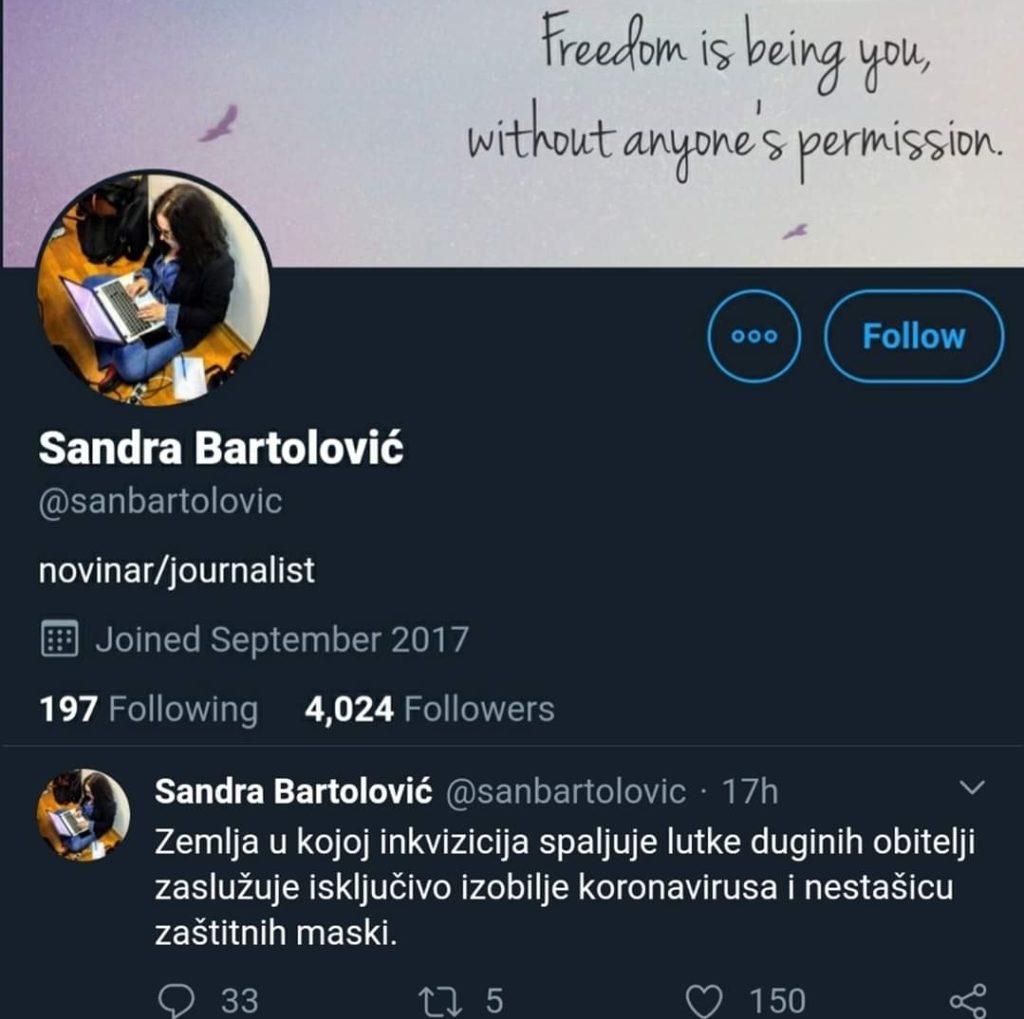Image resolution: width=1024 pixels, height=1019 pixels.
Task: Click the retweet arrows icon
Action: (440, 1001)
